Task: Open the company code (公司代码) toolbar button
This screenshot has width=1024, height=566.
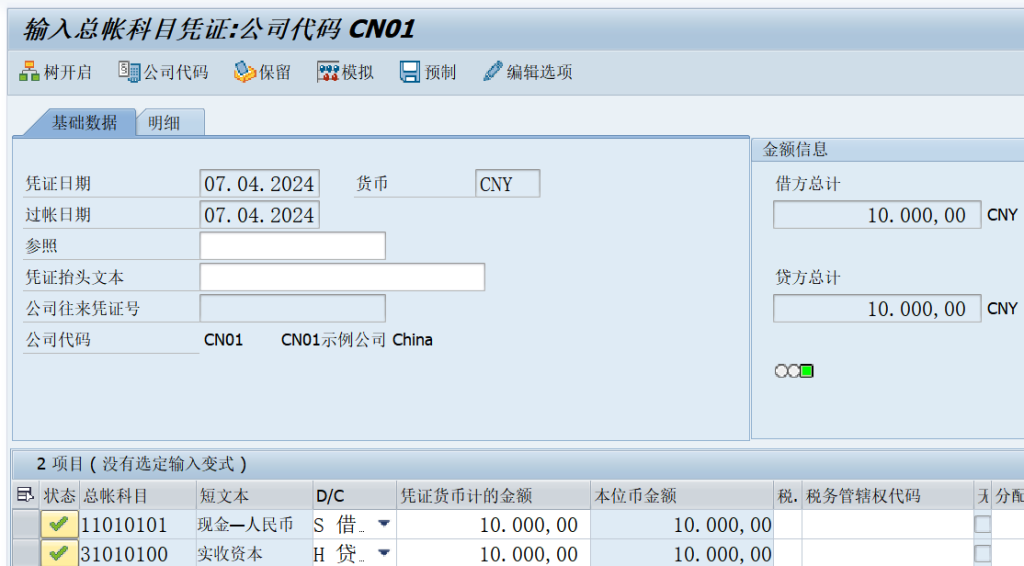Action: click(x=163, y=72)
